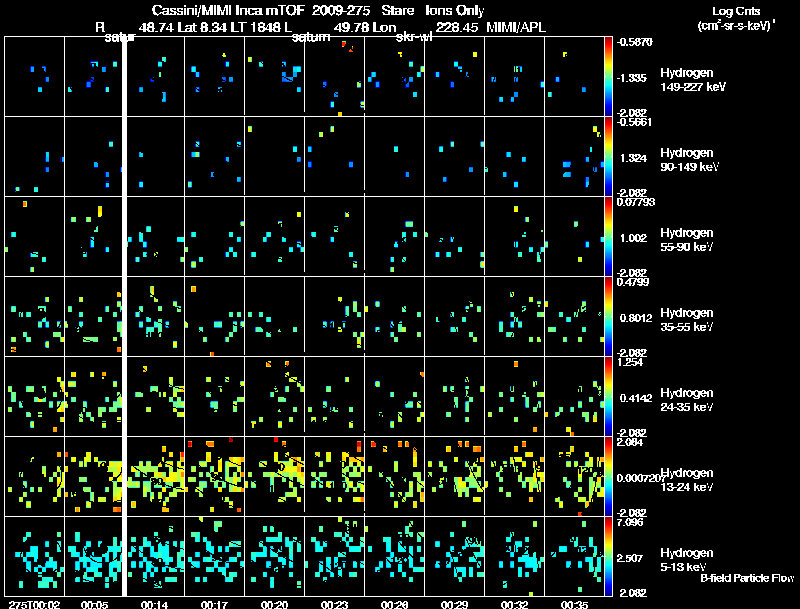Click the '00:14' time label
Image resolution: width=800 pixels, height=609 pixels.
pos(155,604)
